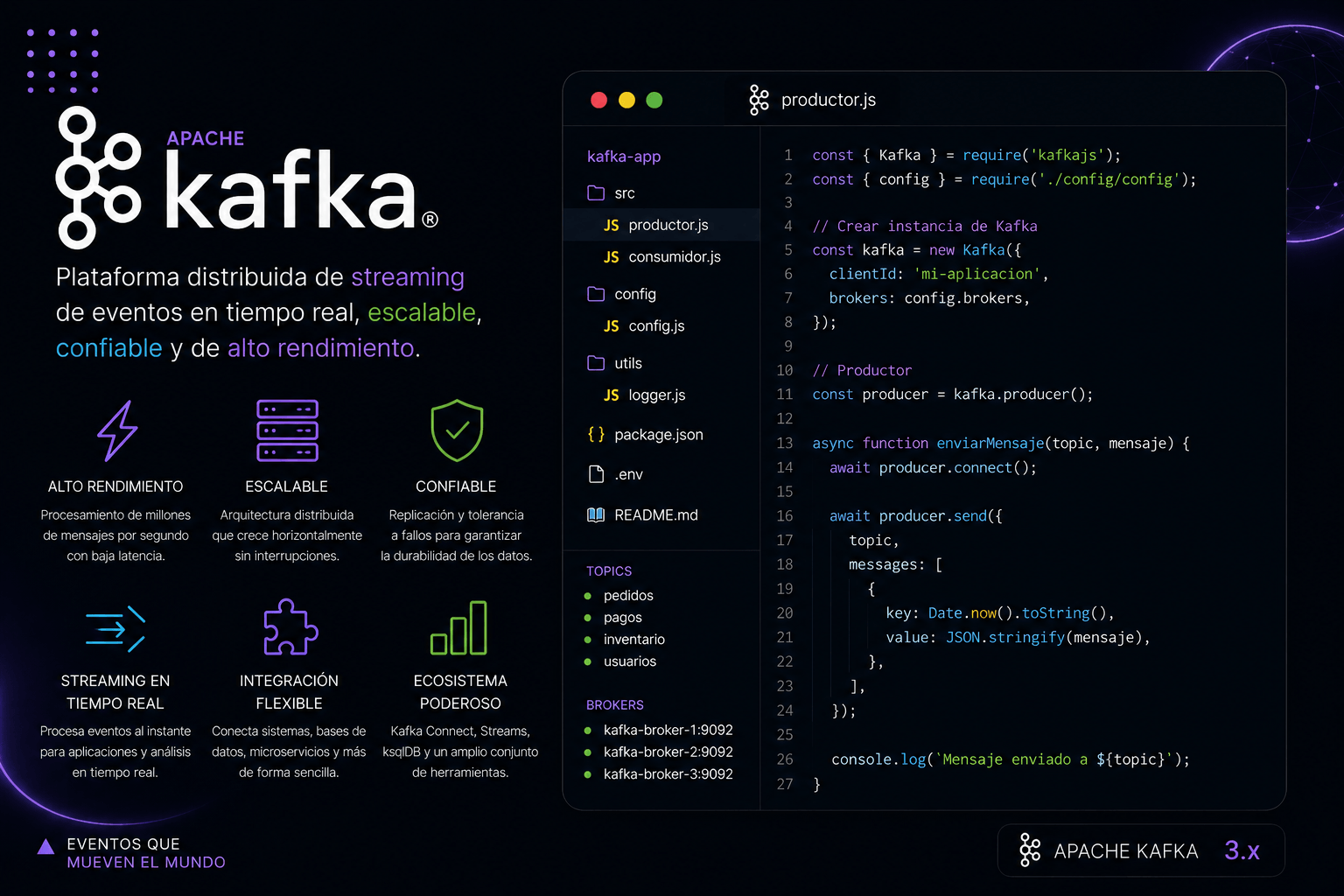Screen dimensions: 1344x896
Task: Select broker kafka-broker-2:9092
Action: coord(668,752)
